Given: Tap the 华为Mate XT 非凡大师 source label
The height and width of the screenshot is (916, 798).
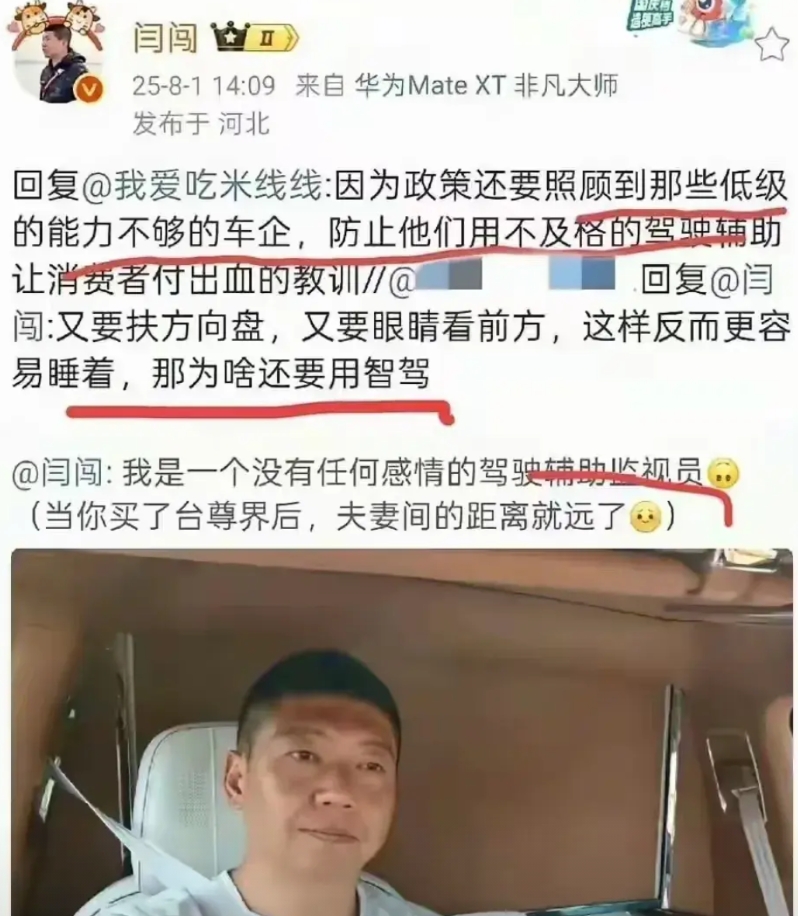Looking at the screenshot, I should pos(486,86).
